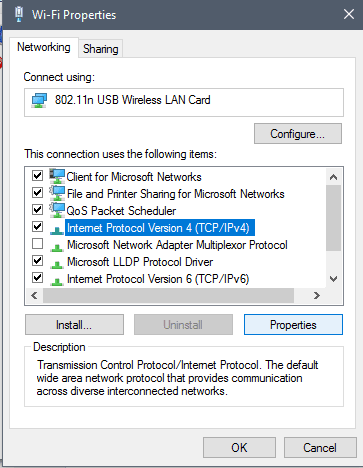
Task: Click the Wi-Fi adapter icon in title bar
Action: pyautogui.click(x=19, y=14)
